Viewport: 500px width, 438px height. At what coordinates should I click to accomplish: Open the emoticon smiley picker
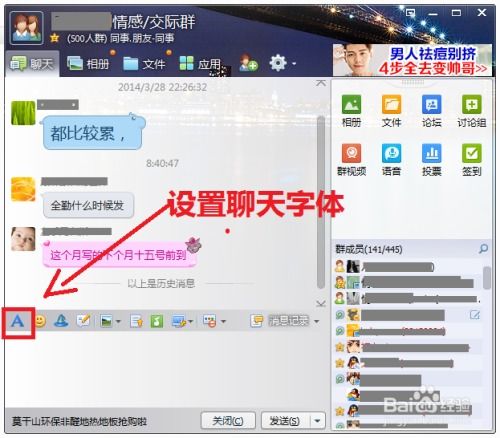(40, 321)
